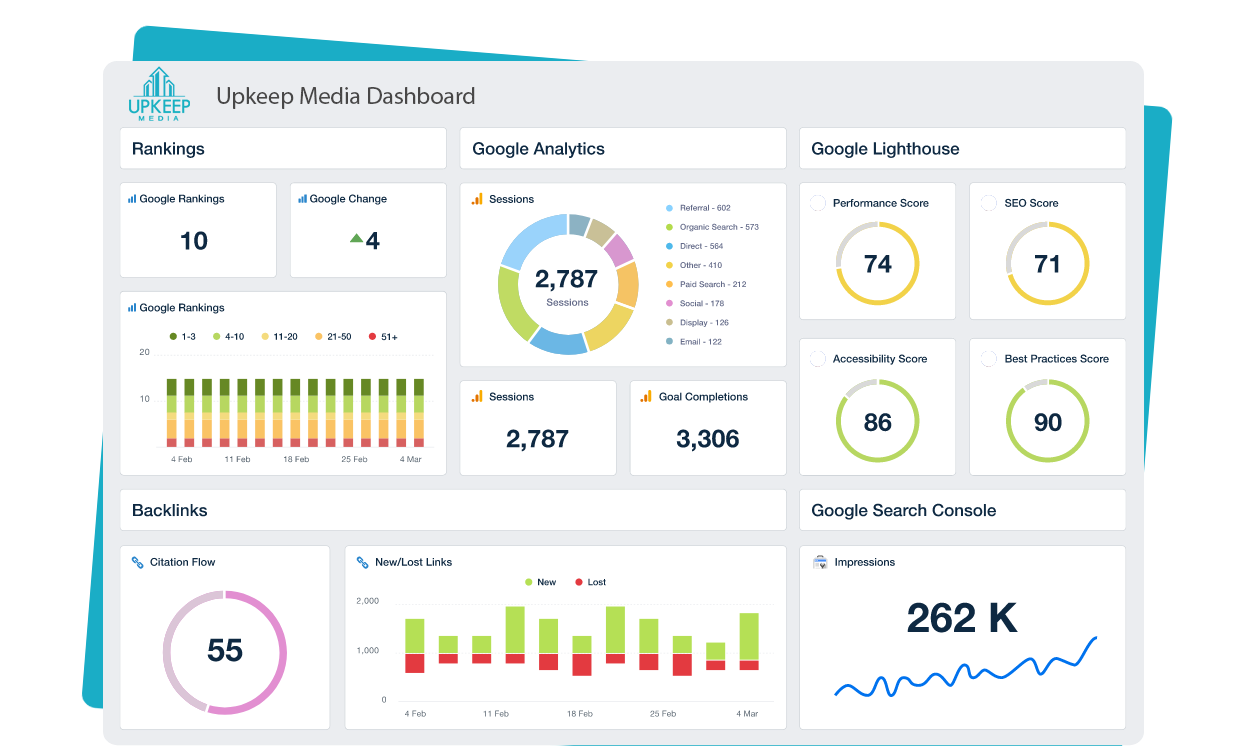The image size is (1248, 746).
Task: Click the circle icon beside Accessibility Score
Action: [817, 358]
